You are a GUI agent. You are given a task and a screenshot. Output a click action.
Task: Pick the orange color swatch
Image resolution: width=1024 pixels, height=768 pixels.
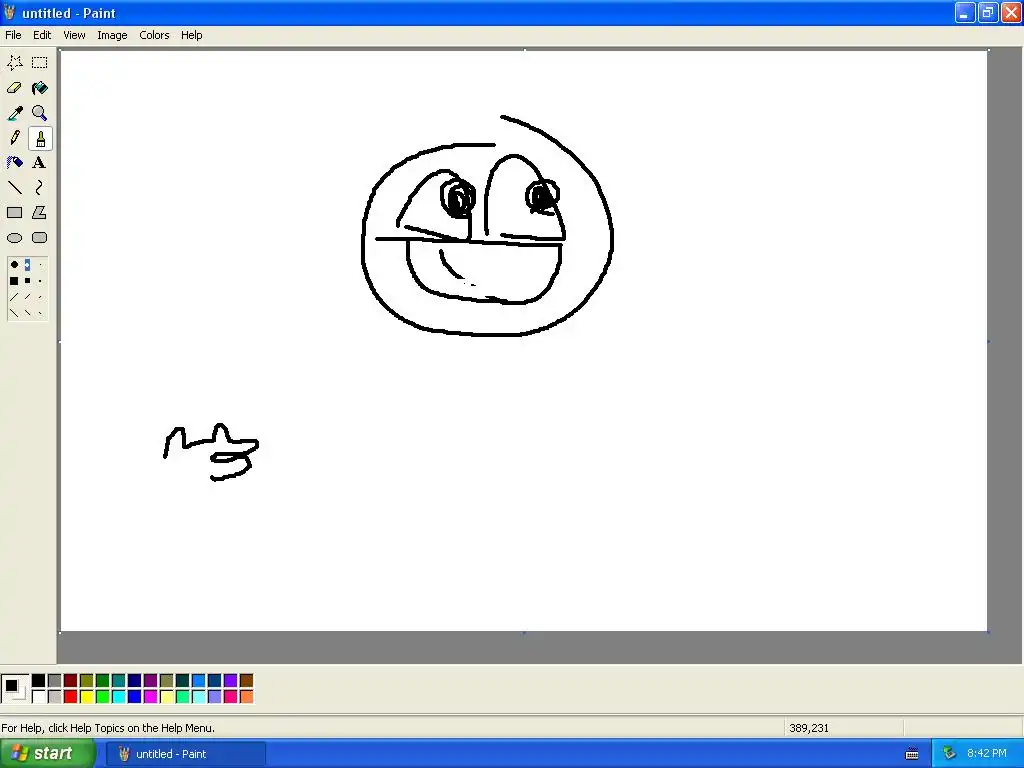(x=246, y=697)
